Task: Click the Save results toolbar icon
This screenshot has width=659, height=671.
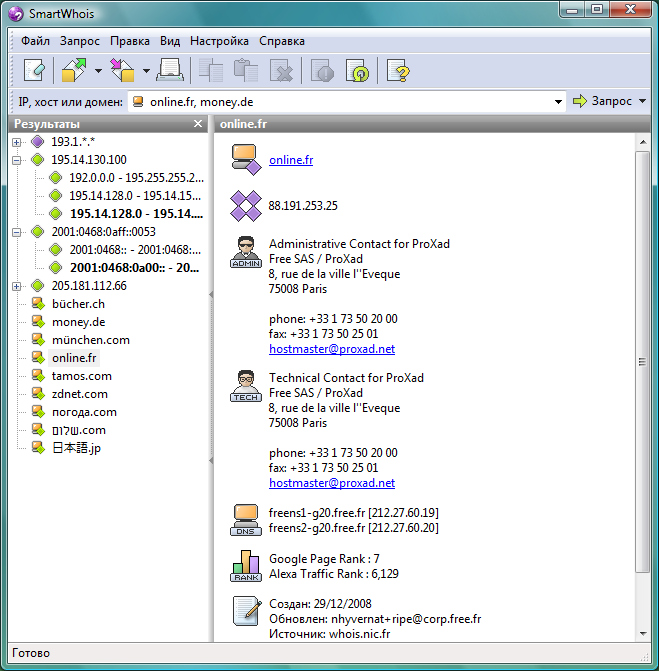Action: coord(123,70)
